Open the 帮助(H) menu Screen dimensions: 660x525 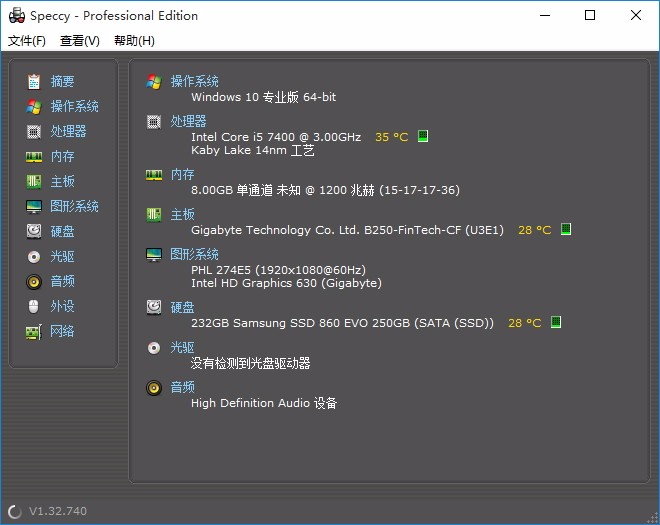[134, 41]
